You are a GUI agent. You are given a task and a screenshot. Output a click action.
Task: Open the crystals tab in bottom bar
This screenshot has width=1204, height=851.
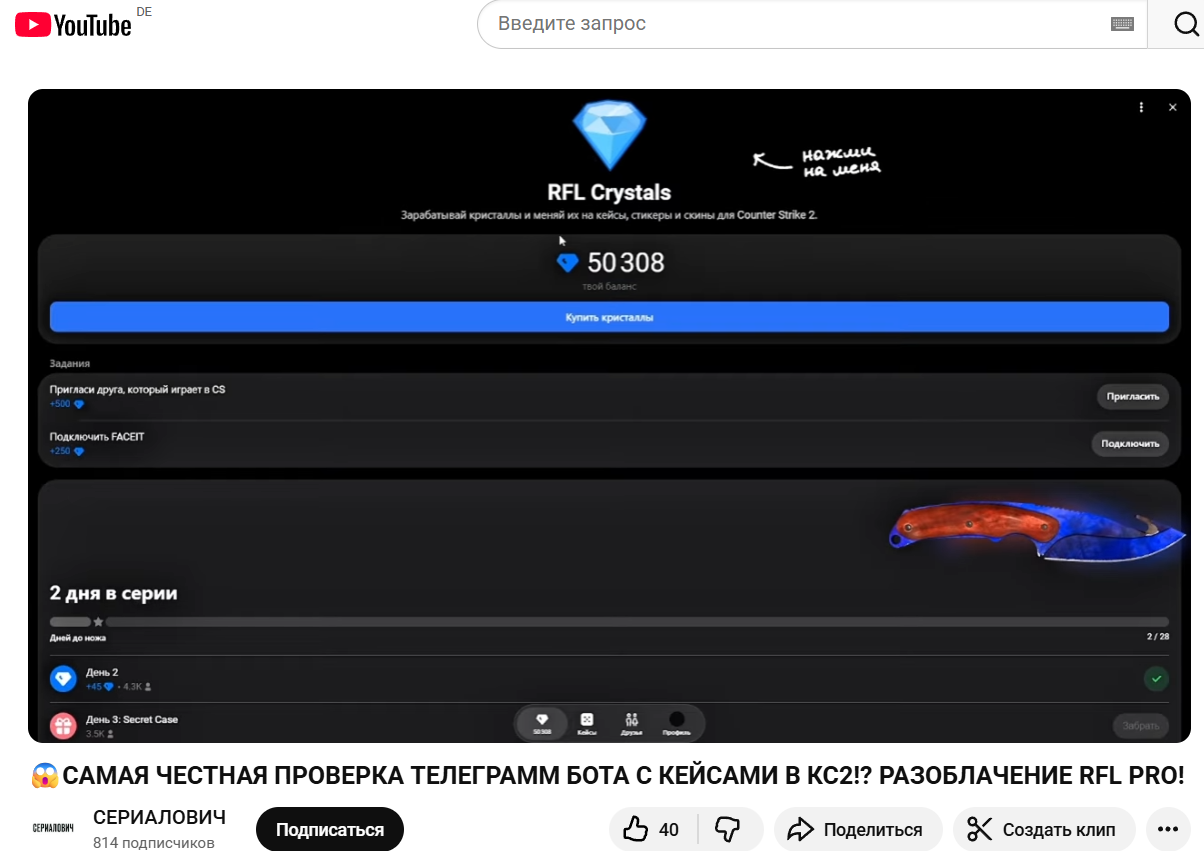(x=542, y=723)
